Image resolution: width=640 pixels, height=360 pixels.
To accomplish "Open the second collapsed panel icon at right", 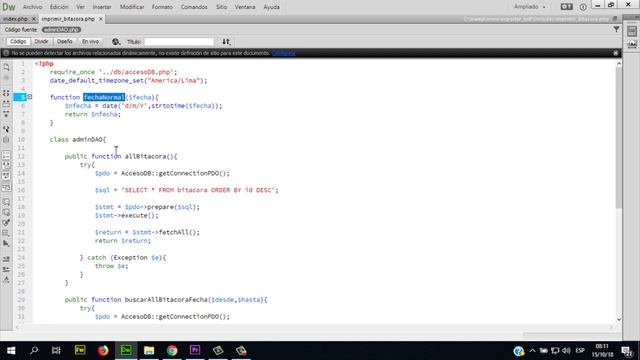I will click(632, 44).
